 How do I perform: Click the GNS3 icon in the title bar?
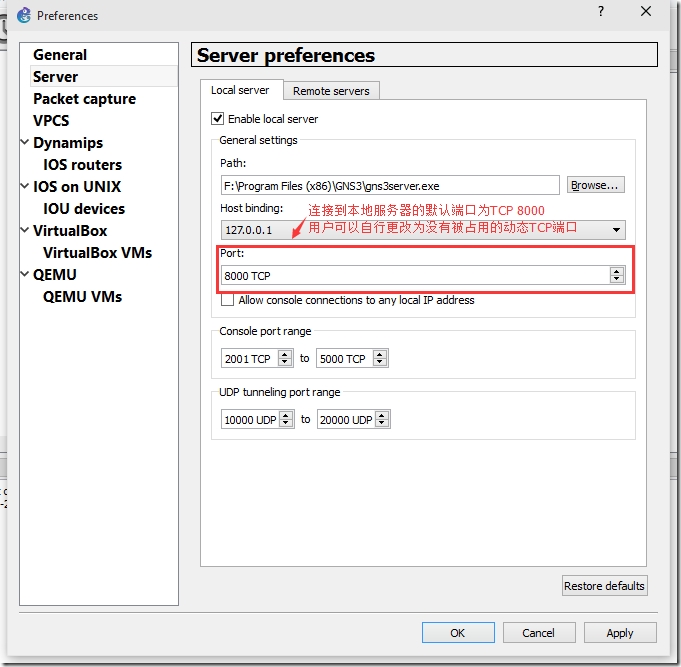[x=24, y=15]
